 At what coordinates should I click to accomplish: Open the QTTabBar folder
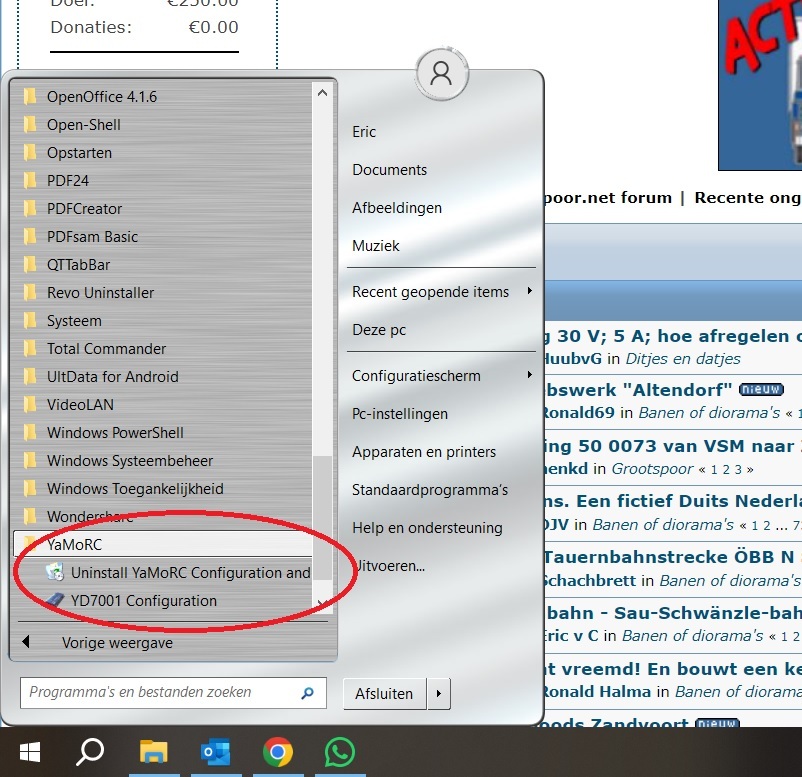163,264
